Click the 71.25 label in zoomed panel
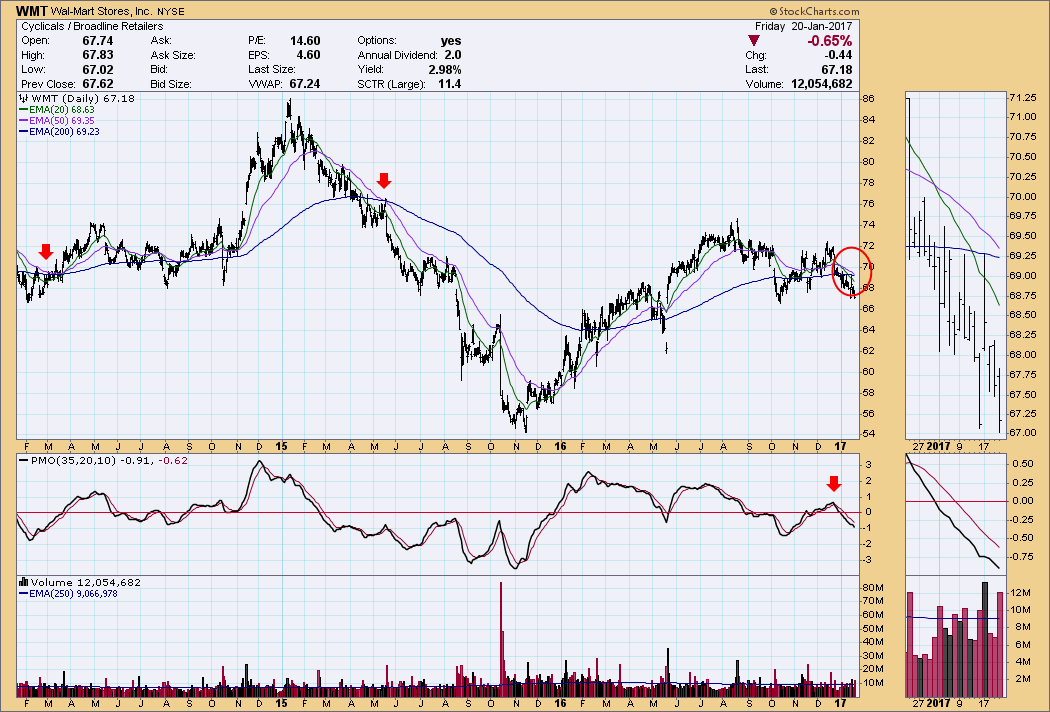Viewport: 1050px width, 712px height. [1023, 98]
